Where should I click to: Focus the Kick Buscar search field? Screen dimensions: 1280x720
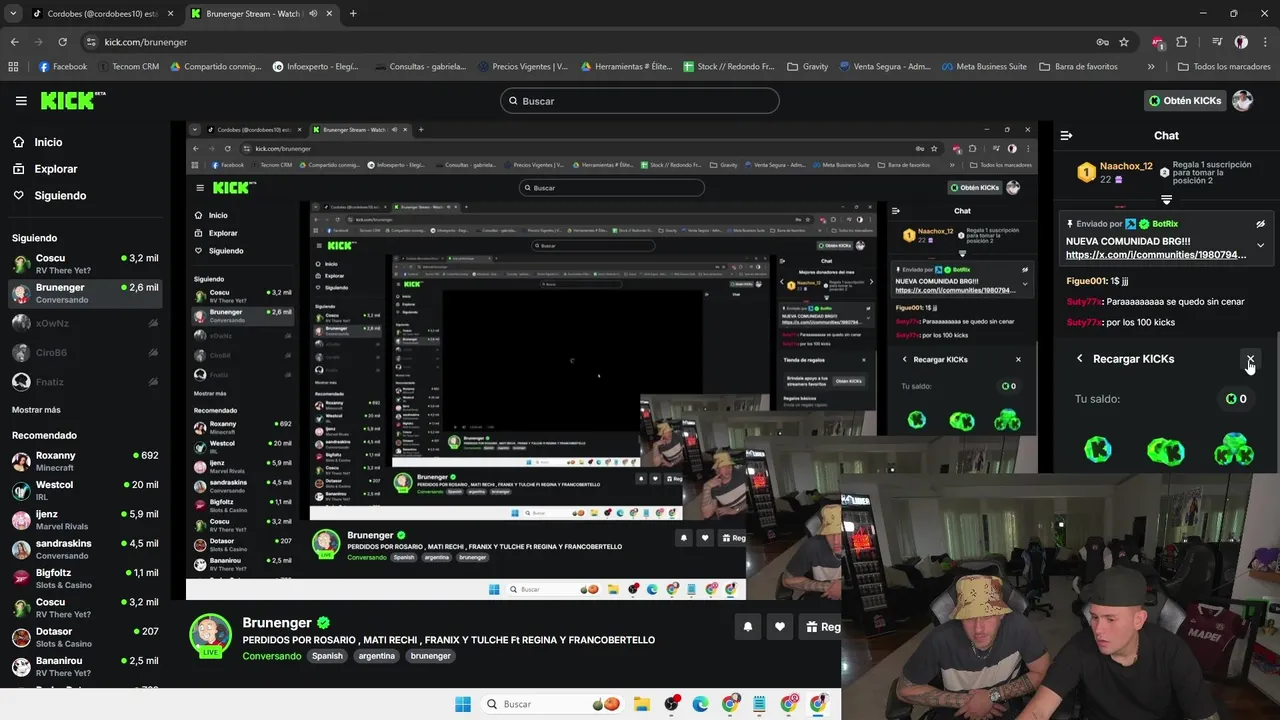coord(640,101)
